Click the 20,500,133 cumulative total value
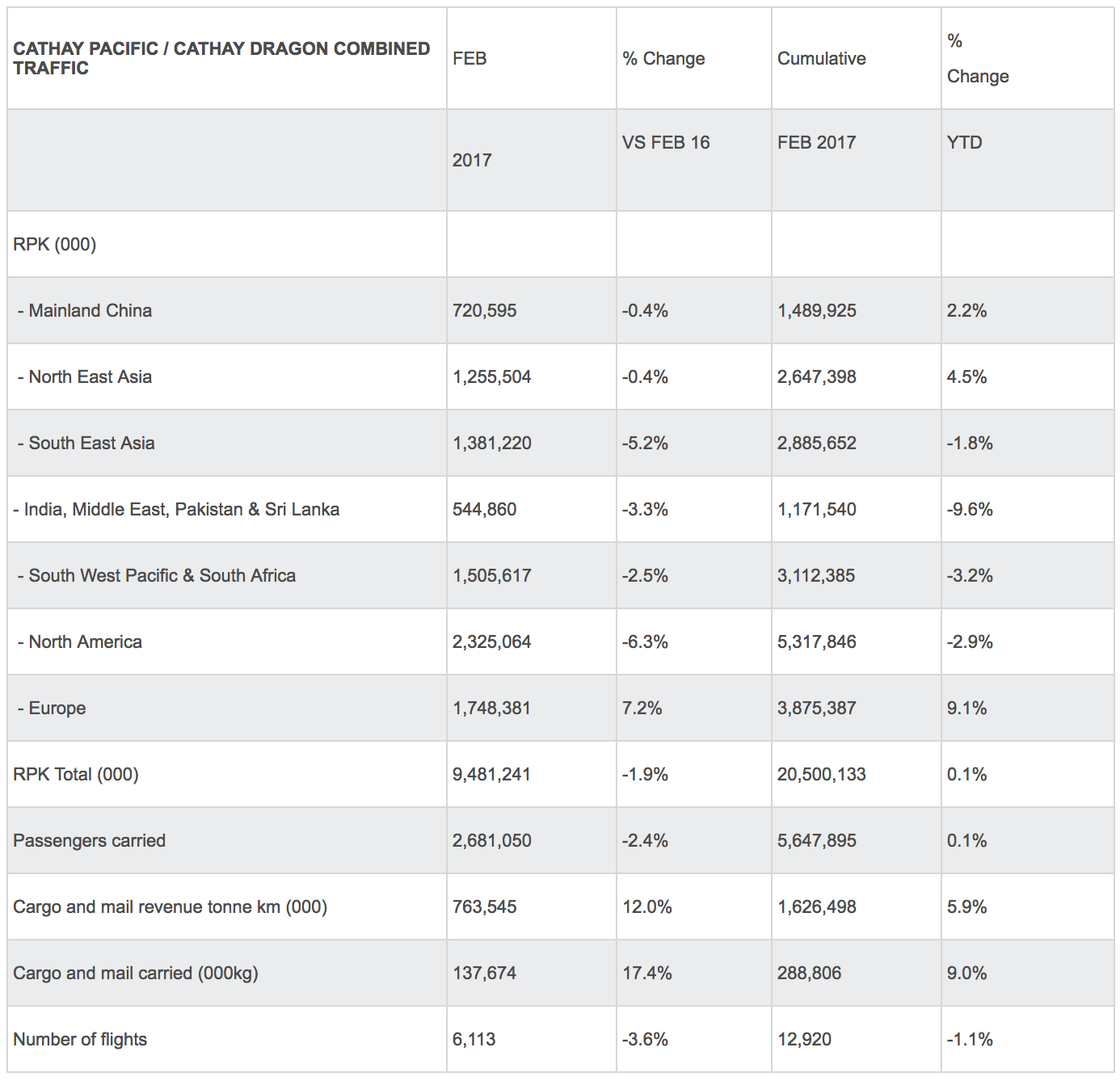This screenshot has height=1081, width=1120. coord(821,774)
